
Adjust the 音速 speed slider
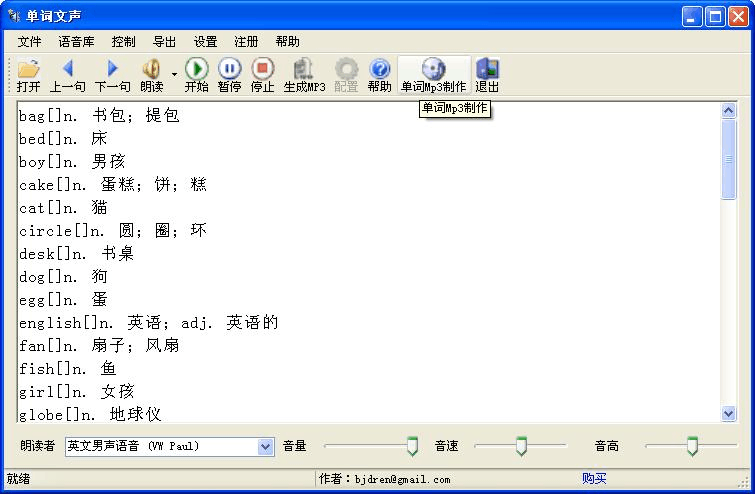521,446
